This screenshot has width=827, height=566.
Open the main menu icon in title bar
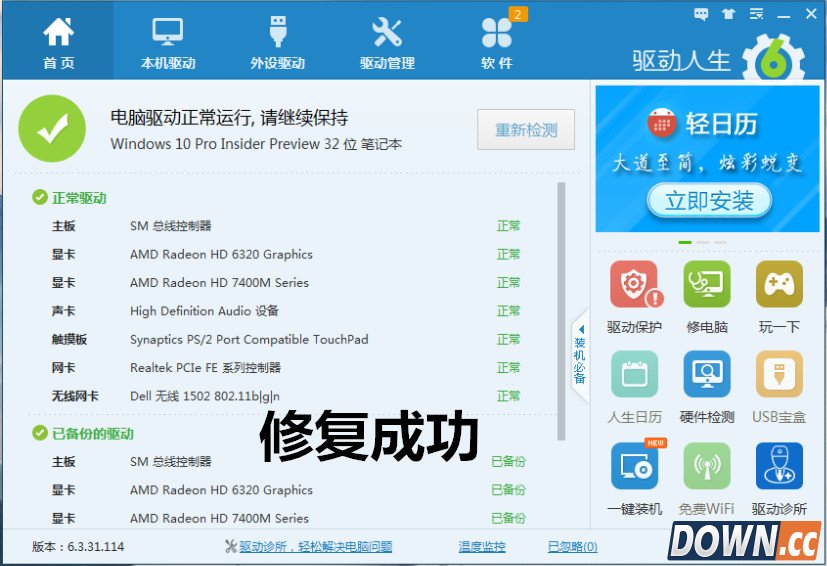(756, 14)
